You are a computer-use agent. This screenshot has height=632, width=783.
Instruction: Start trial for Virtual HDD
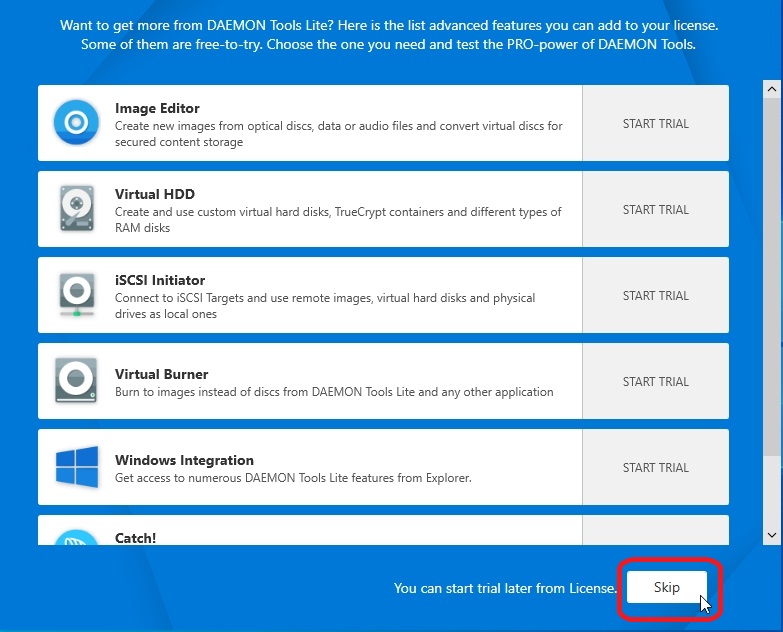tap(655, 209)
